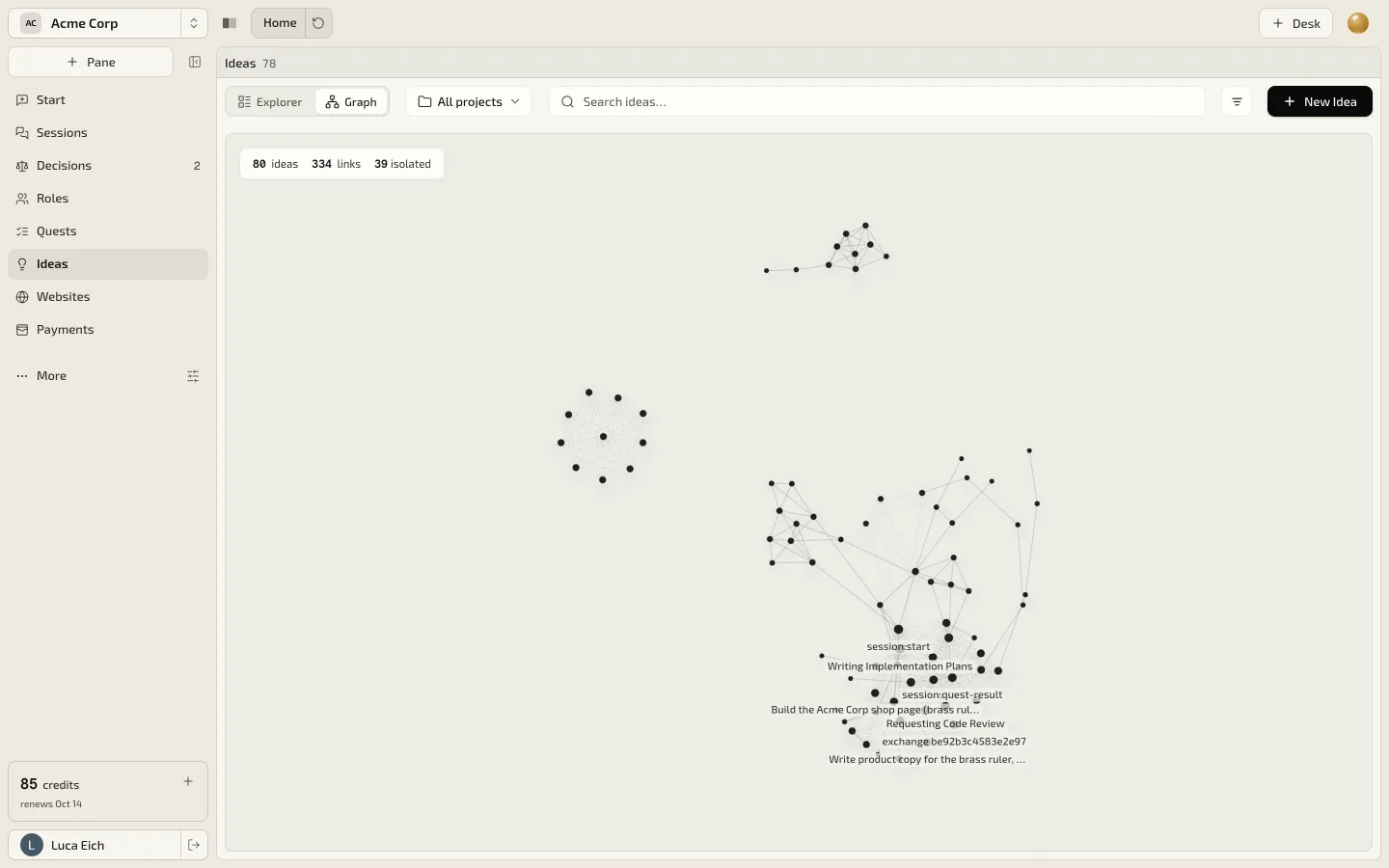The width and height of the screenshot is (1389, 868).
Task: Collapse the pane panel icon beside Pane button
Action: [195, 62]
